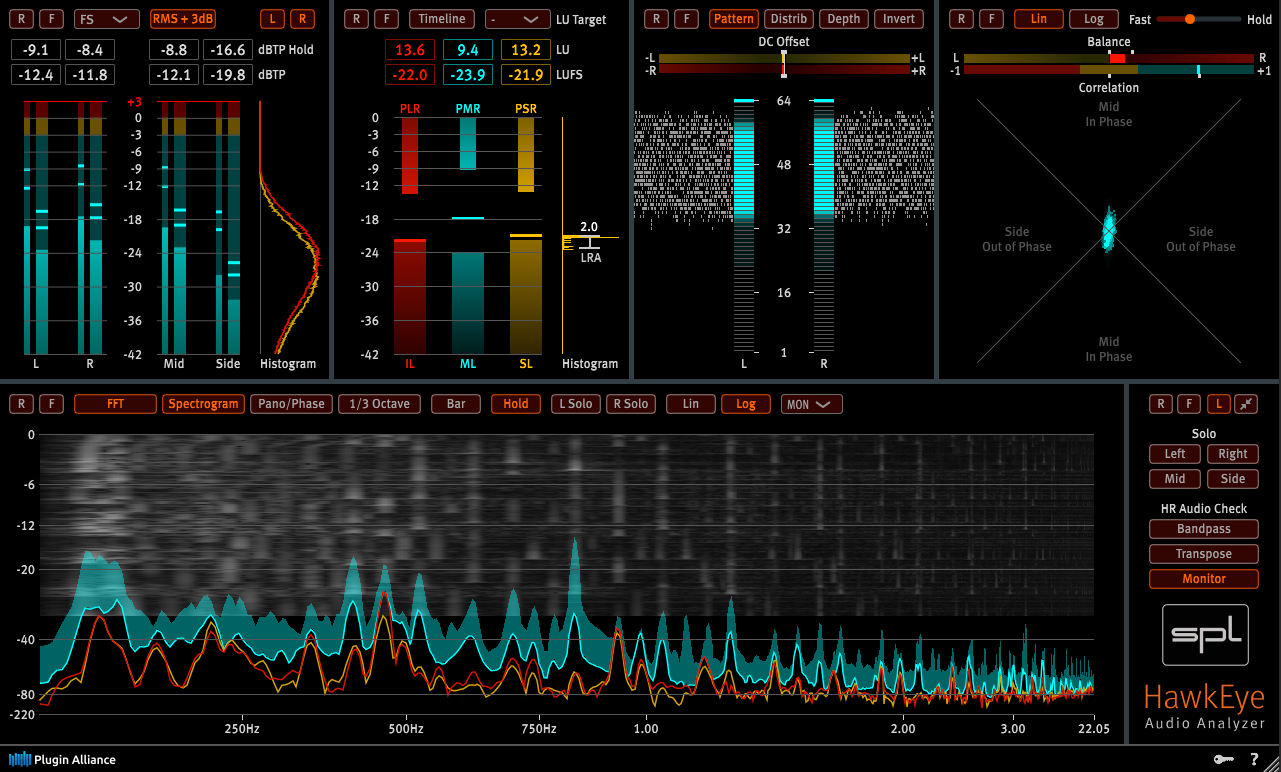The image size is (1281, 772).
Task: Click the orange L icon button in the Solo panel
Action: [x=1218, y=404]
